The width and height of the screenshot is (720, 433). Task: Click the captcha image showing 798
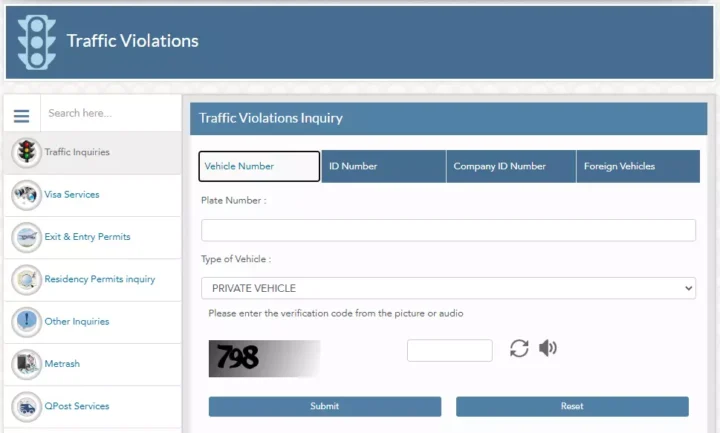pyautogui.click(x=264, y=358)
